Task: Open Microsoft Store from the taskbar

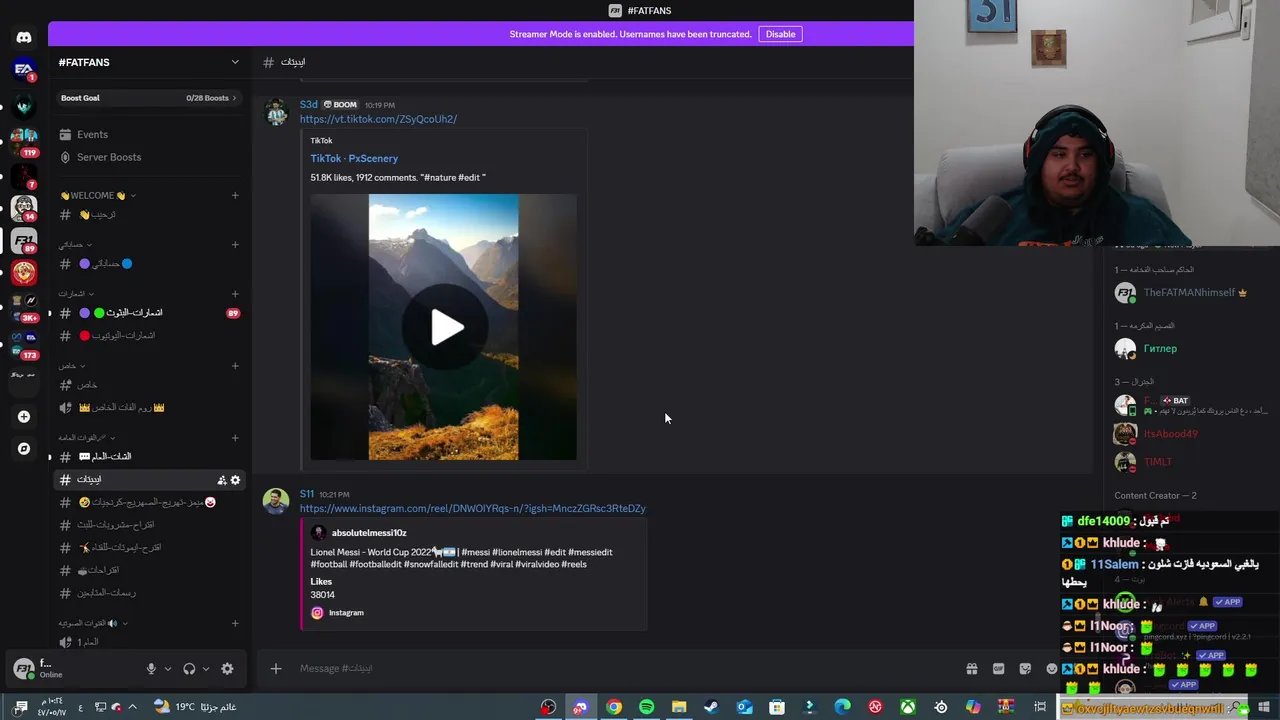Action: 777,707
